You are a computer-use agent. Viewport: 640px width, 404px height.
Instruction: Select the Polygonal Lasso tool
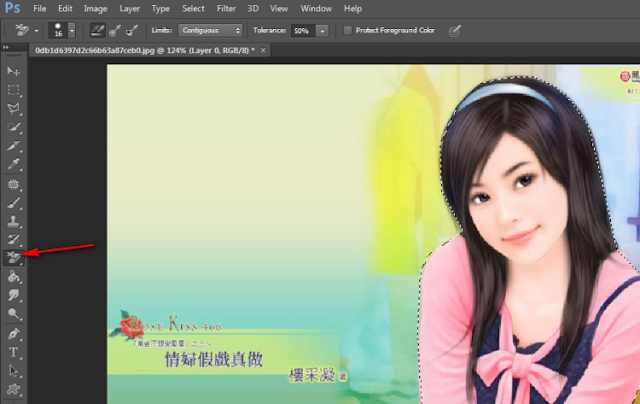13,109
